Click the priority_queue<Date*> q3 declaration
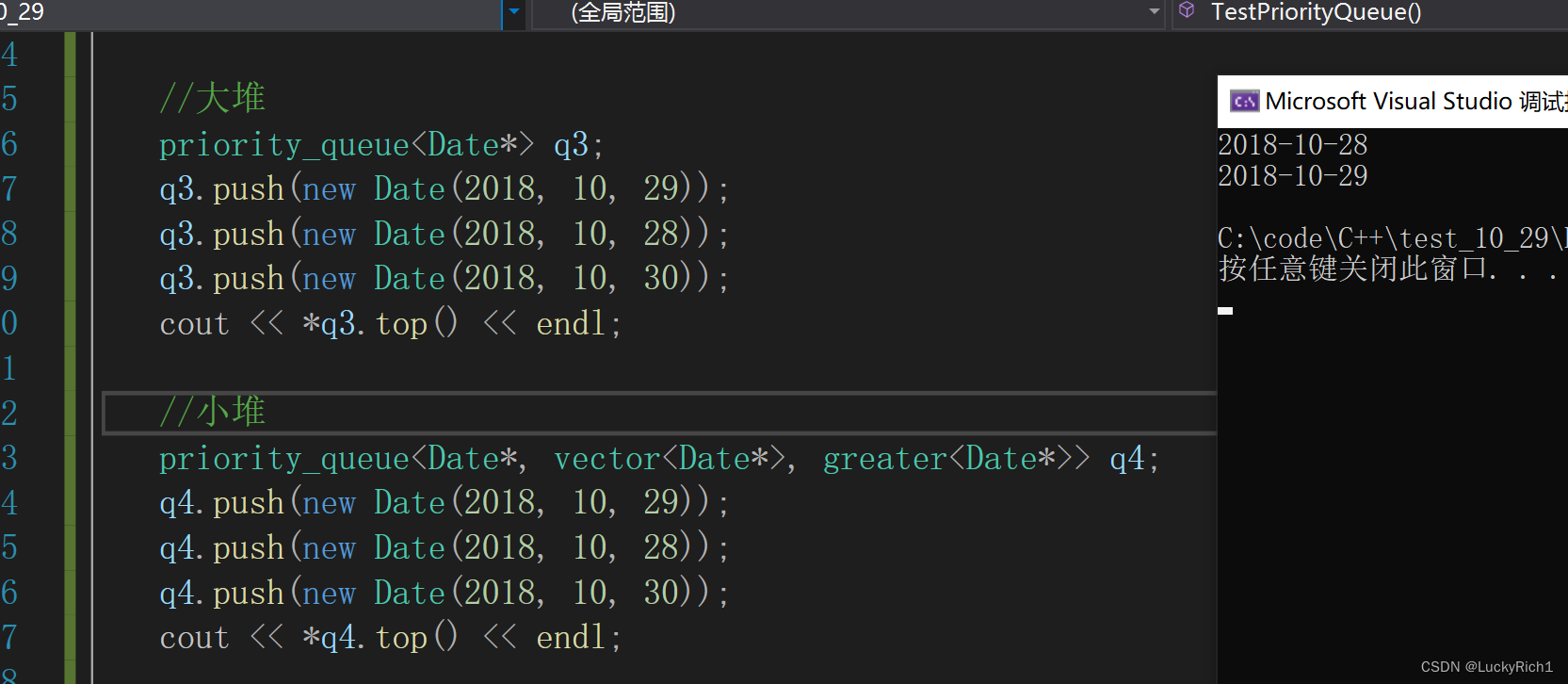This screenshot has width=1568, height=684. point(381,145)
